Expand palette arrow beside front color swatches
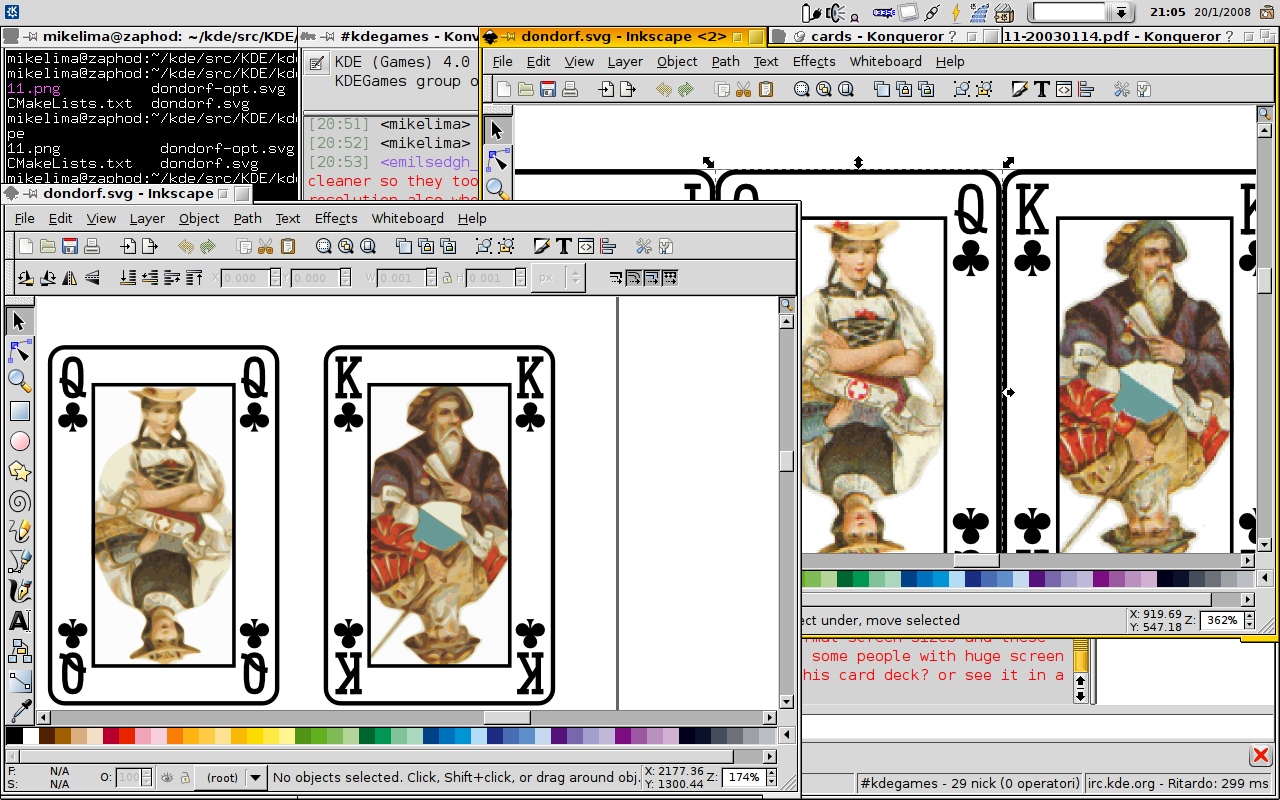 (x=785, y=736)
